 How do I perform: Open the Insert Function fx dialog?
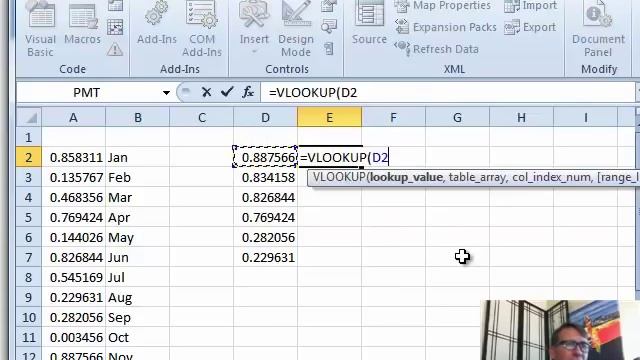pos(248,92)
